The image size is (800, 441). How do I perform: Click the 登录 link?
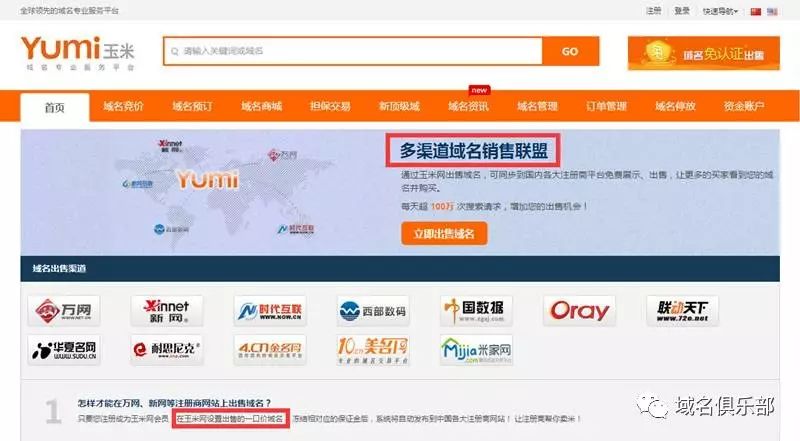pyautogui.click(x=682, y=11)
